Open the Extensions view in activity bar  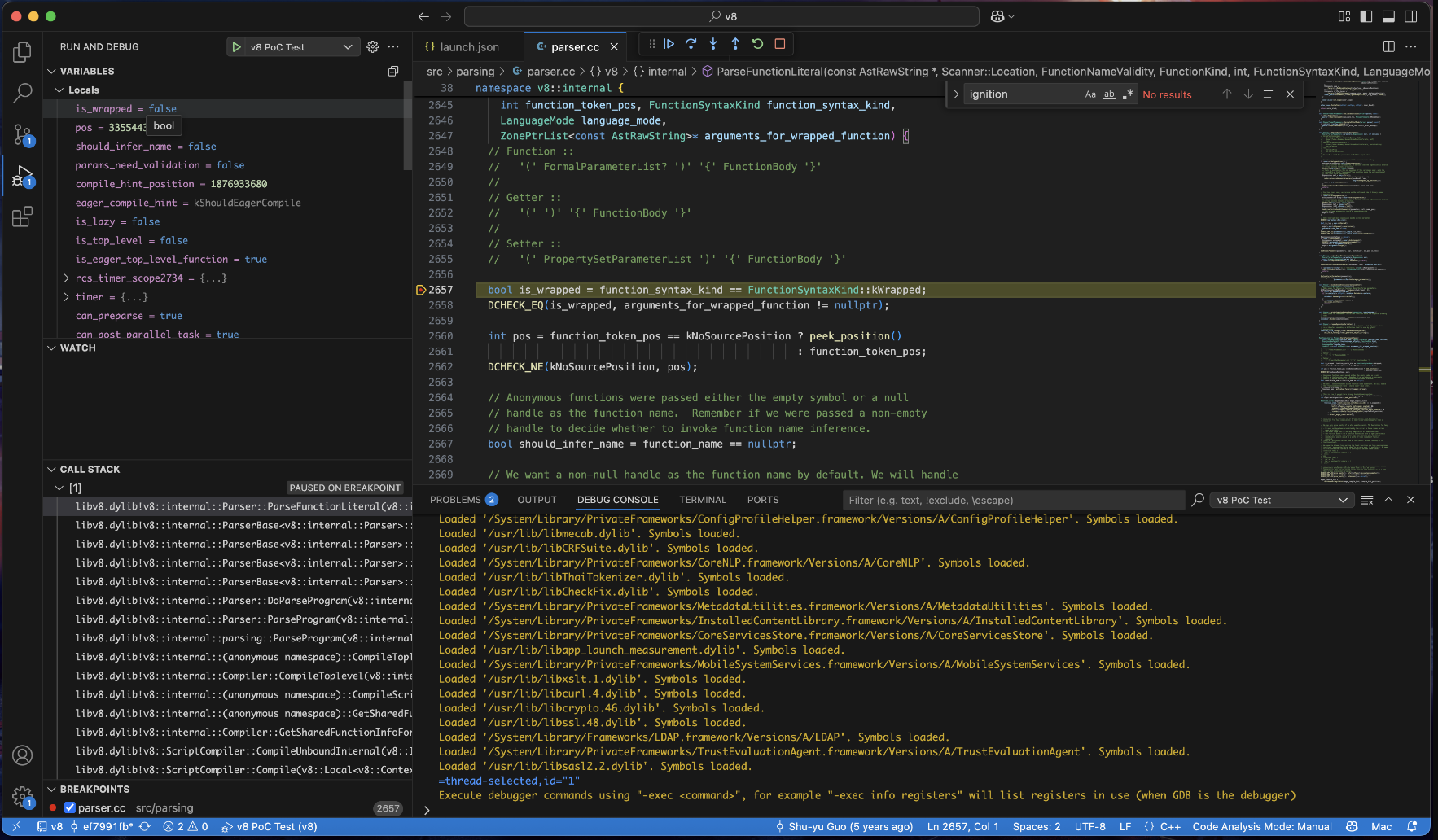23,217
